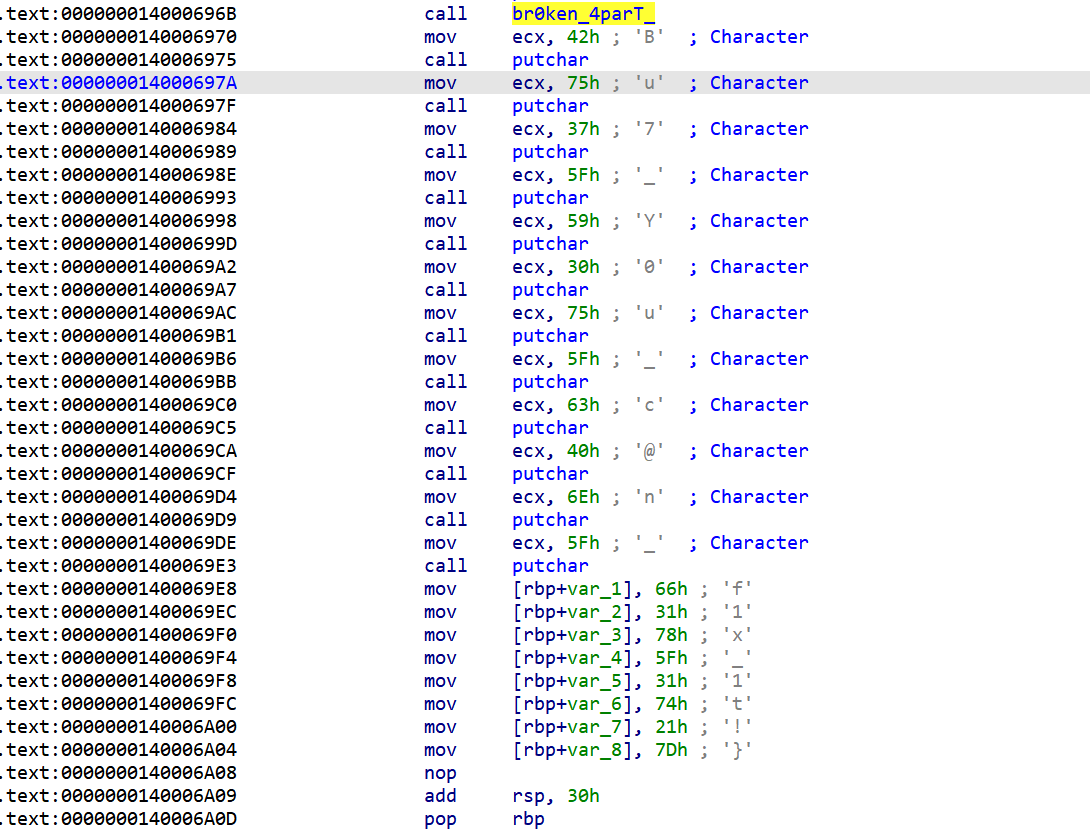This screenshot has height=832, width=1090.
Task: Select the first putchar call target
Action: click(550, 59)
